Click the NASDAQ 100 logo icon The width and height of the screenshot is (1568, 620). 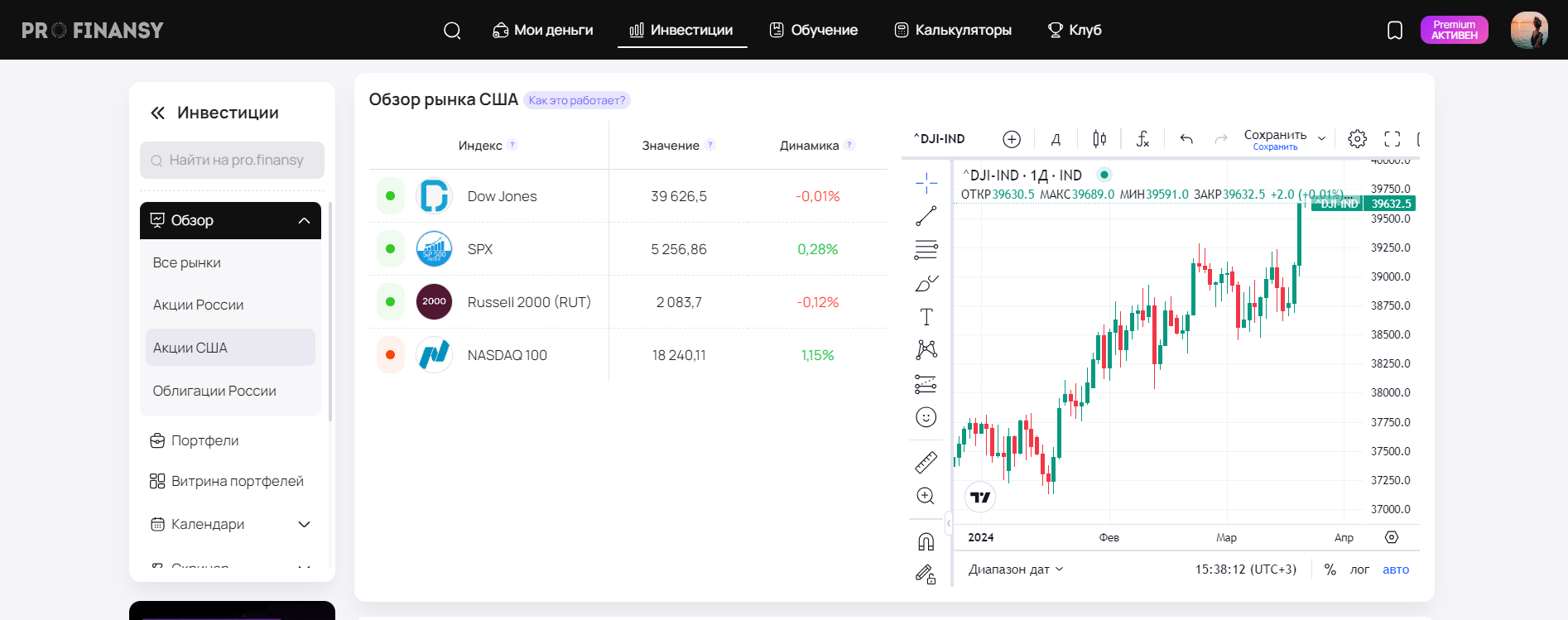point(434,355)
